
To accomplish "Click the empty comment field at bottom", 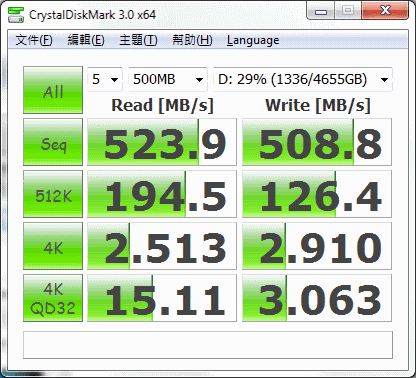I will (208, 345).
